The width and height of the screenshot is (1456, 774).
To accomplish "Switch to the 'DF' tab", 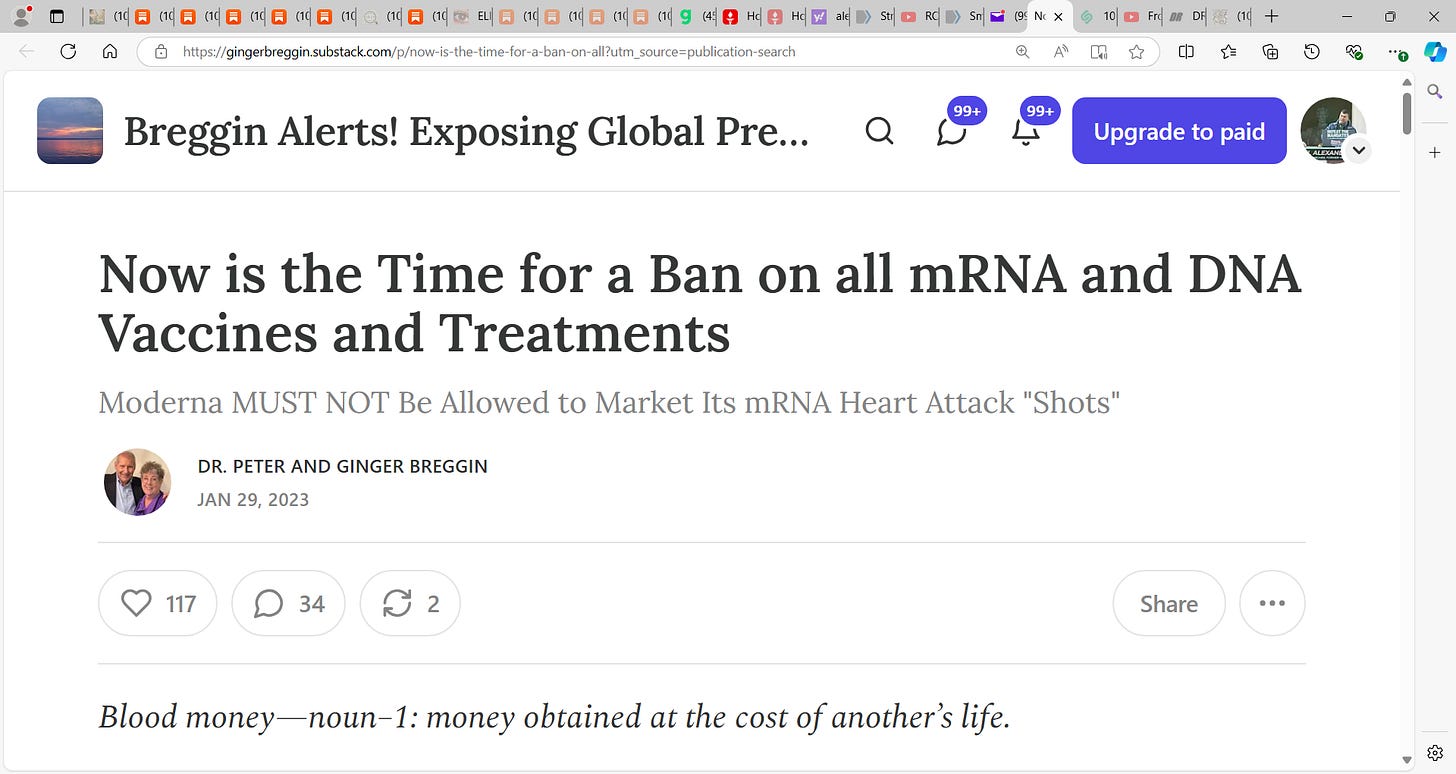I will [1187, 16].
